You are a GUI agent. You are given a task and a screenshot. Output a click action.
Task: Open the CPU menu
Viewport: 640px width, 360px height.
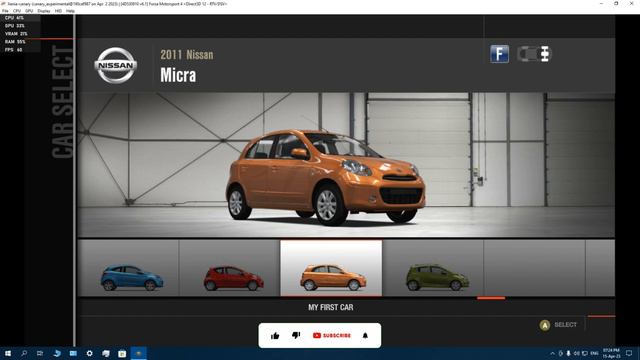pos(17,11)
